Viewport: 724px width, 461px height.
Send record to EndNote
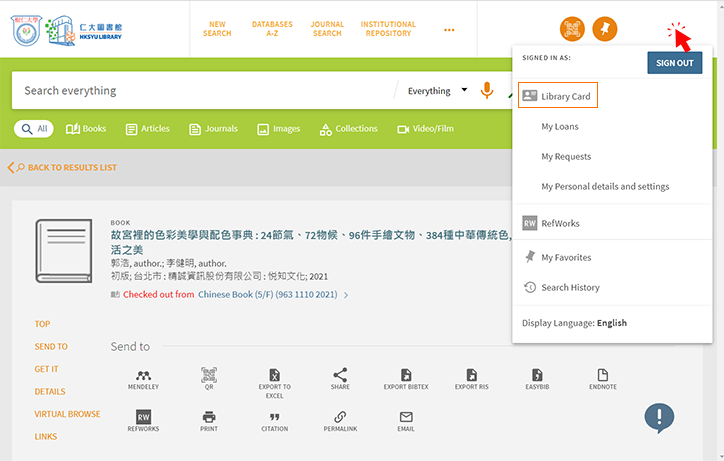pos(603,377)
